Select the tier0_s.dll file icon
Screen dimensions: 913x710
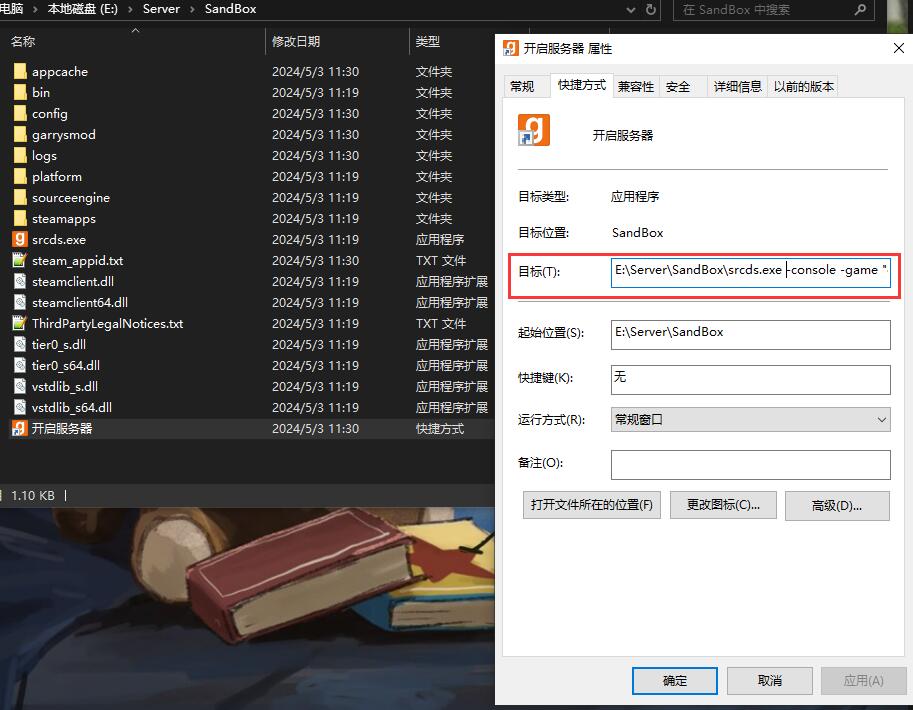(x=20, y=344)
